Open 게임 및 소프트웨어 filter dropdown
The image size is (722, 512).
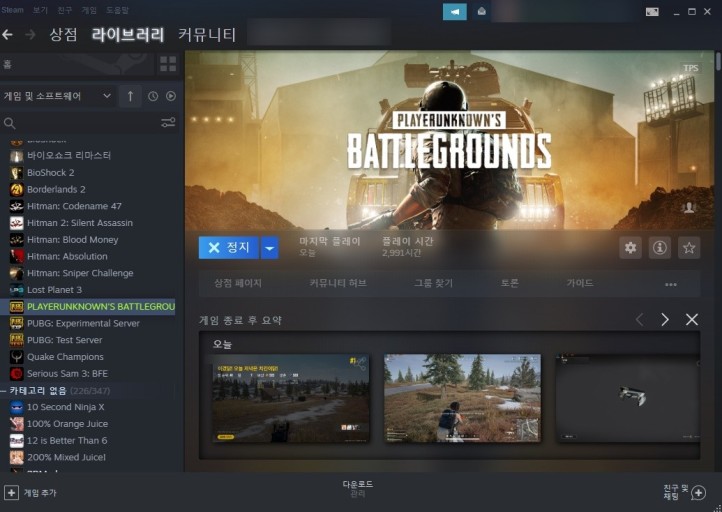57,96
